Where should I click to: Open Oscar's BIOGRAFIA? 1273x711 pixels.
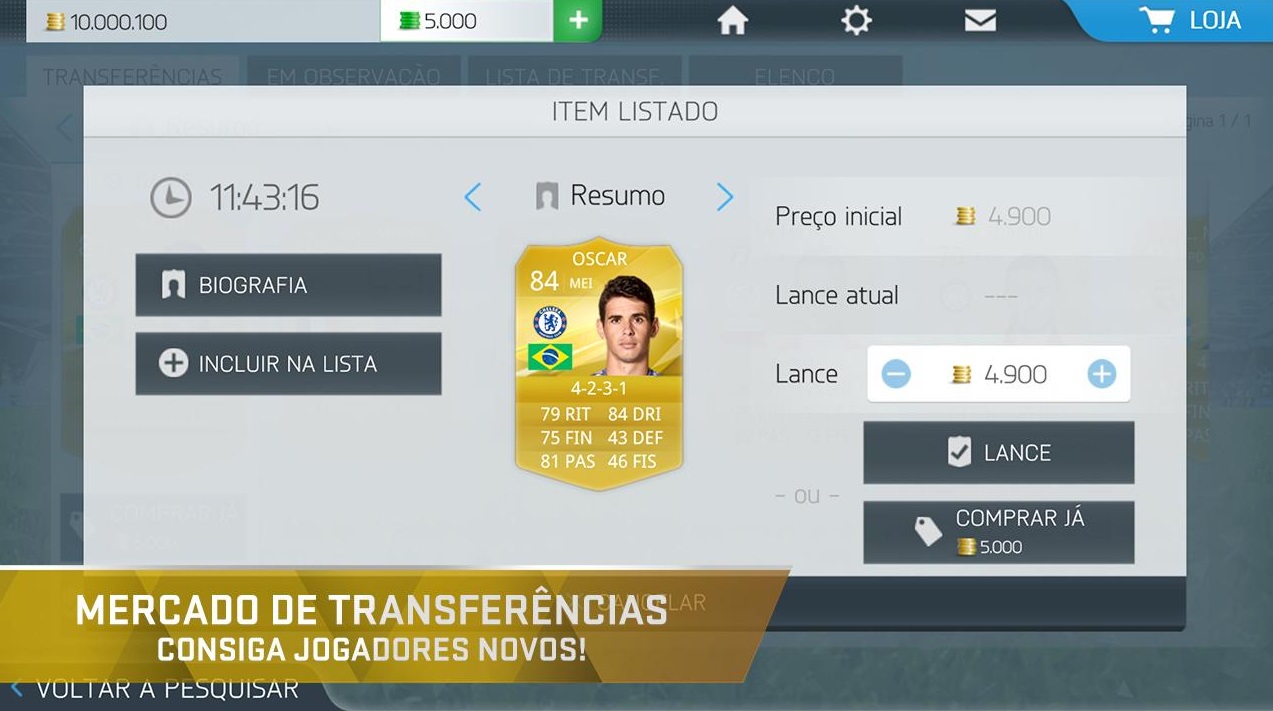288,285
